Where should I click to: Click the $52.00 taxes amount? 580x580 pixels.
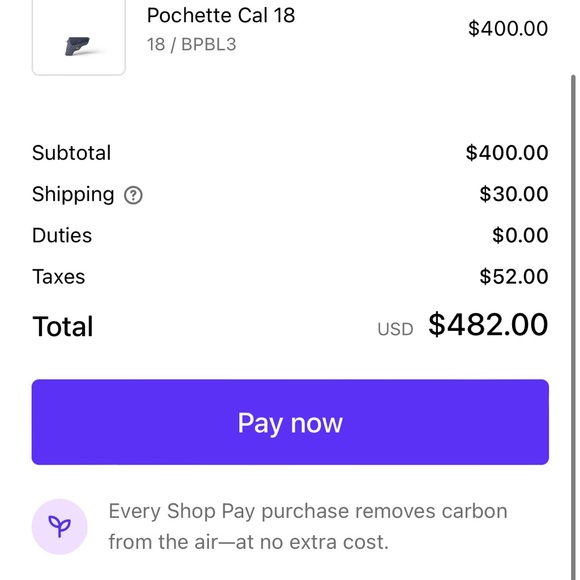point(514,277)
